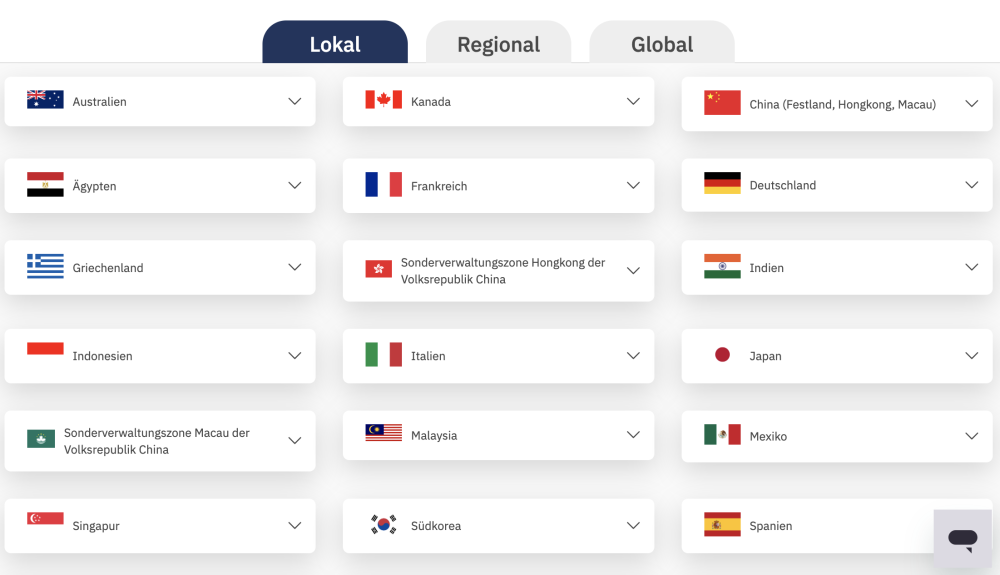Expand the Singapur chevron
The height and width of the screenshot is (575, 1000).
pos(294,526)
